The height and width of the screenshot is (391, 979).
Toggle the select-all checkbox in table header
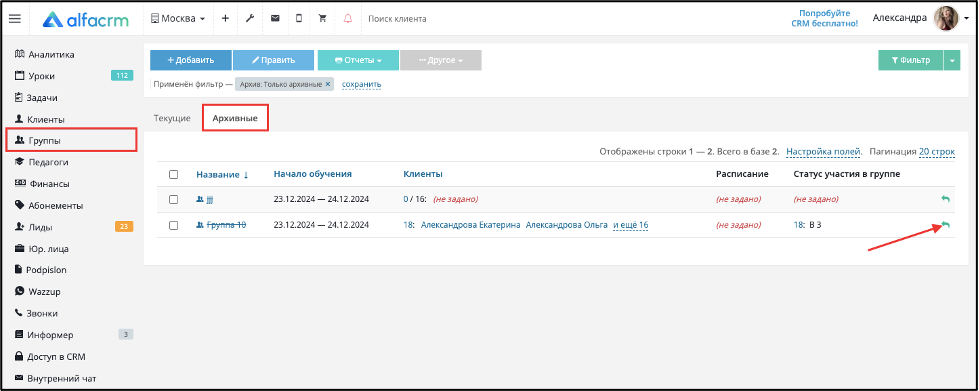click(174, 175)
